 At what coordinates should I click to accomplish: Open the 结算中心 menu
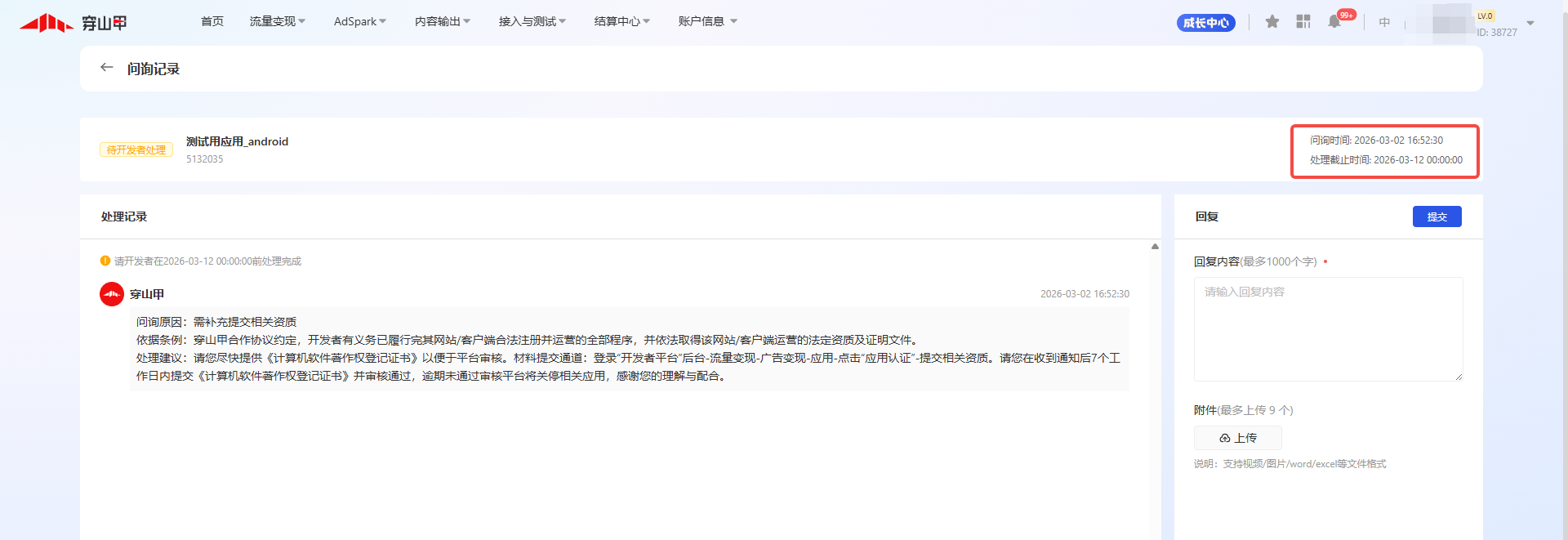[621, 21]
